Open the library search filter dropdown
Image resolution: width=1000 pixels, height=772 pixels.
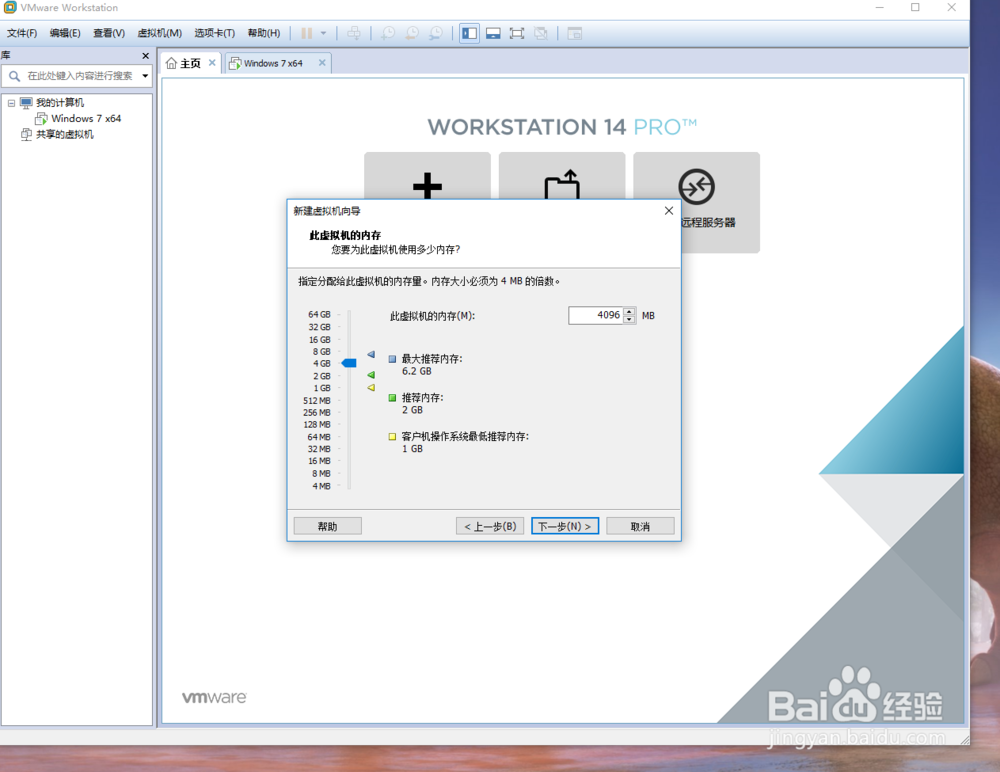pos(145,76)
